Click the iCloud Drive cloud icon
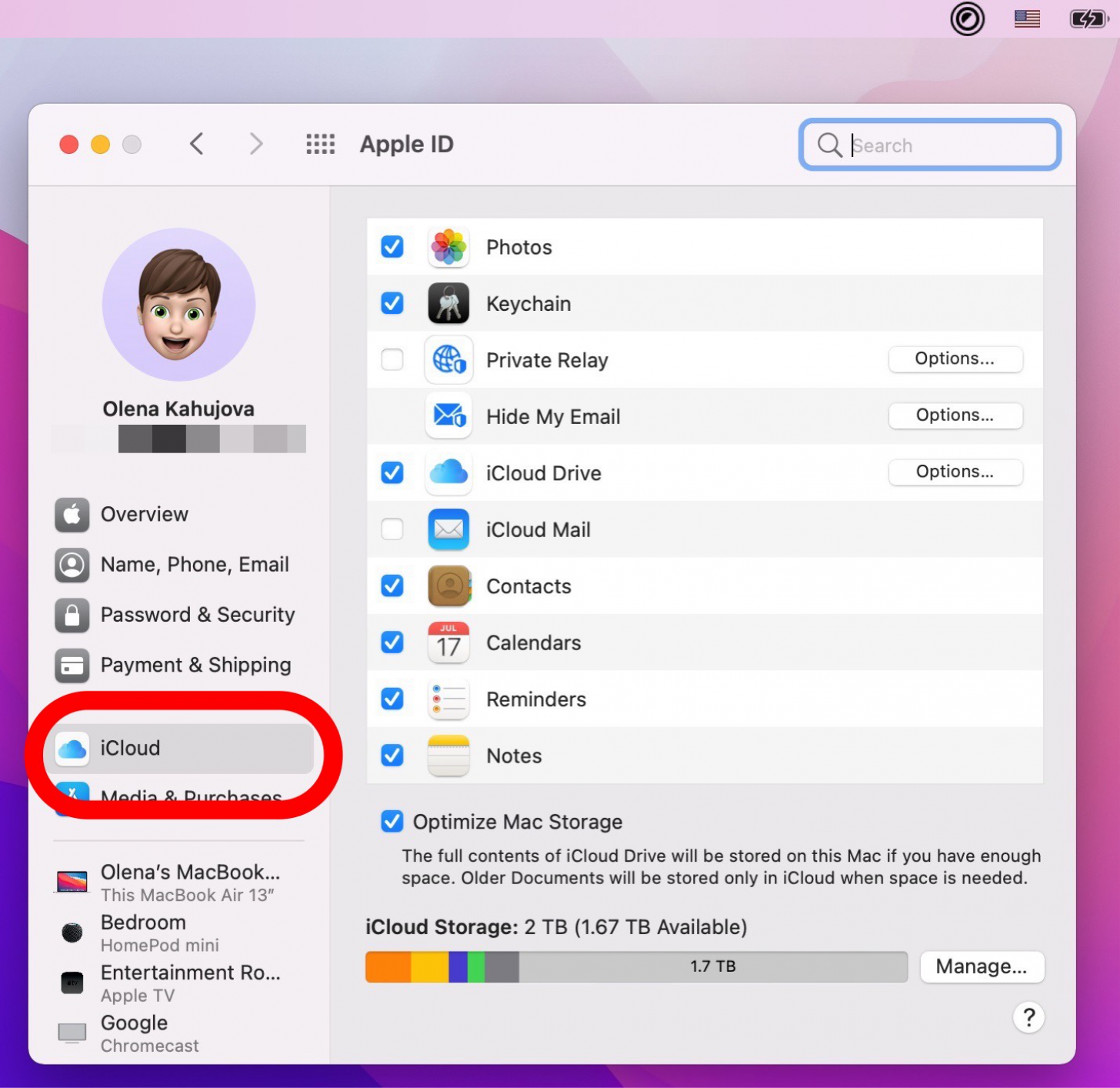Viewport: 1120px width, 1088px height. click(x=448, y=472)
